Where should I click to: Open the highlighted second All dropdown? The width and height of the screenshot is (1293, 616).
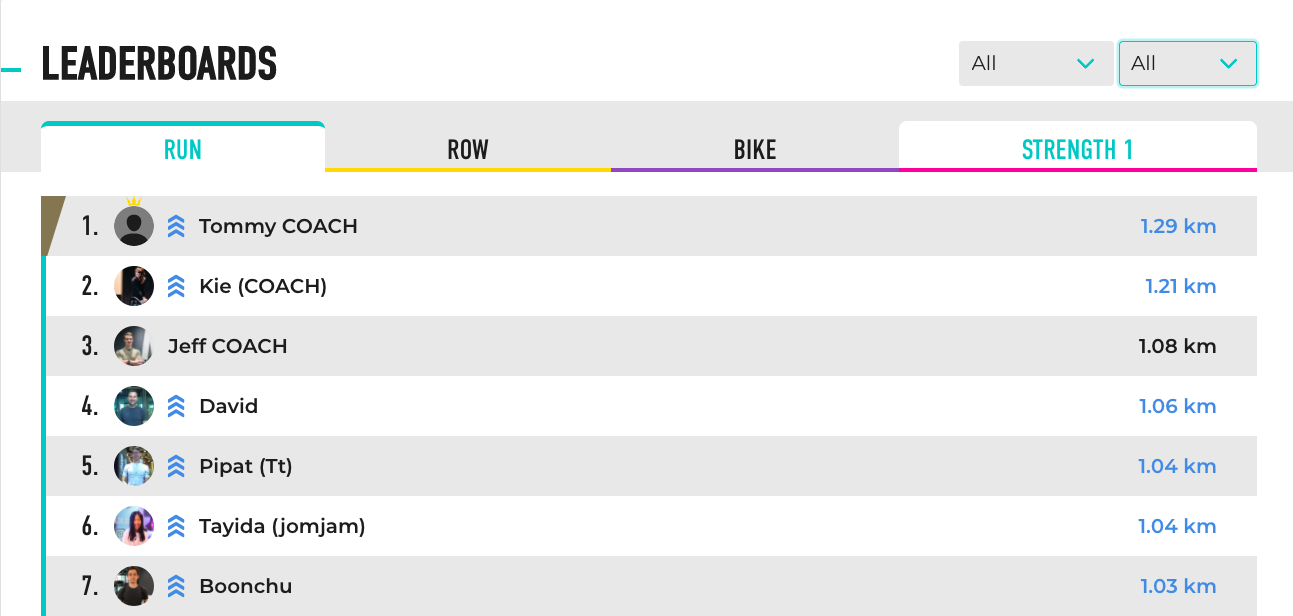1187,63
